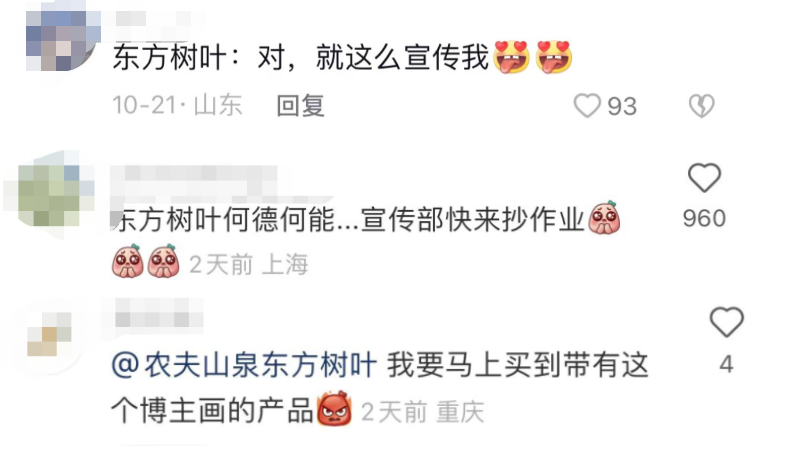The height and width of the screenshot is (456, 806).
Task: Open the blurred username of second commenter
Action: (194, 175)
